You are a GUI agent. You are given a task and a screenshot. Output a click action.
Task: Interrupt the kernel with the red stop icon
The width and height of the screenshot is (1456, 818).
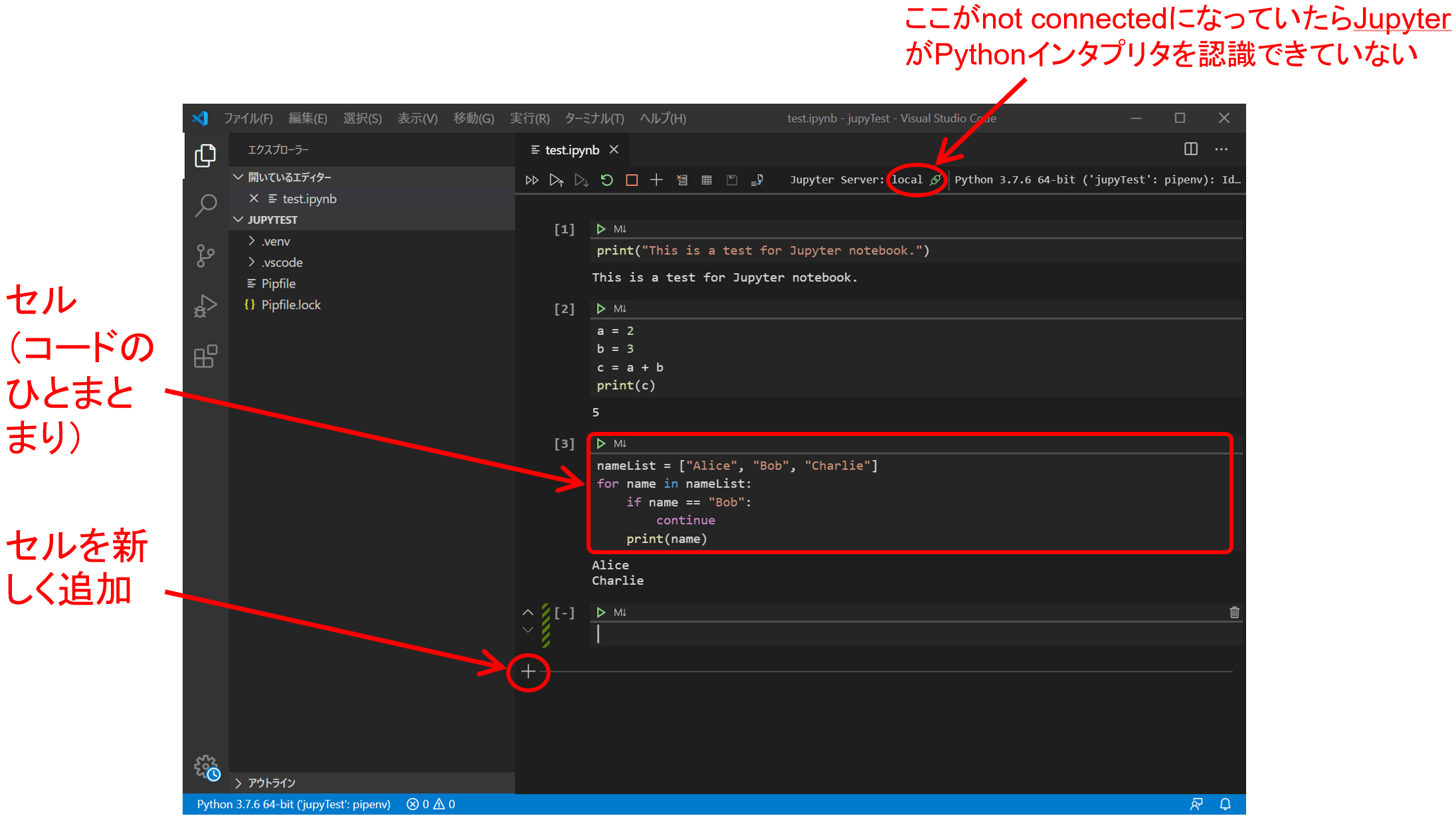[632, 180]
